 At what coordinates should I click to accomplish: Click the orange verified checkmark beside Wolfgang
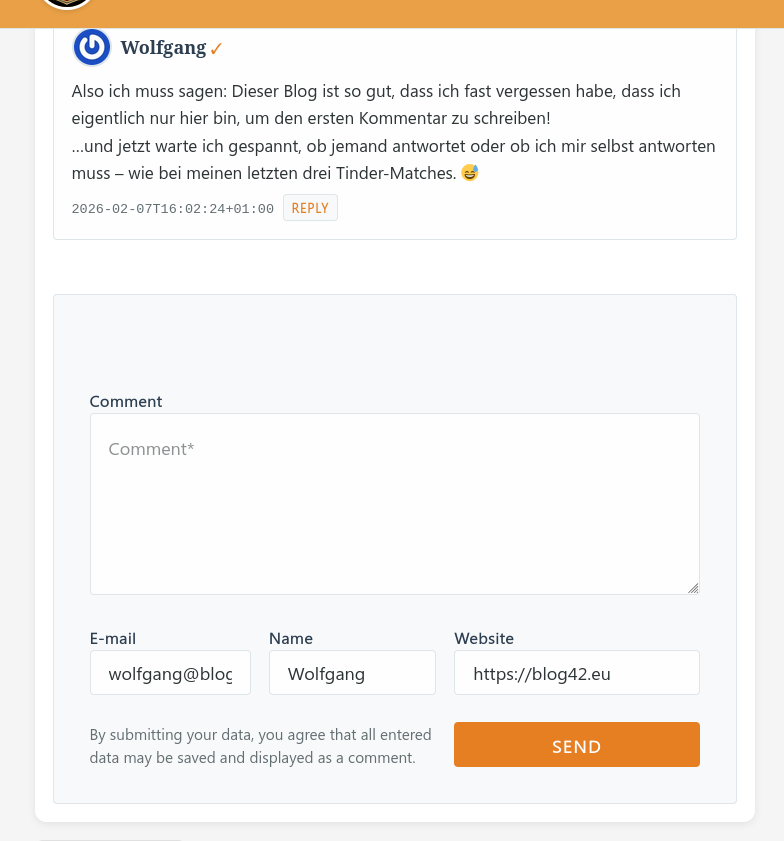tap(216, 49)
